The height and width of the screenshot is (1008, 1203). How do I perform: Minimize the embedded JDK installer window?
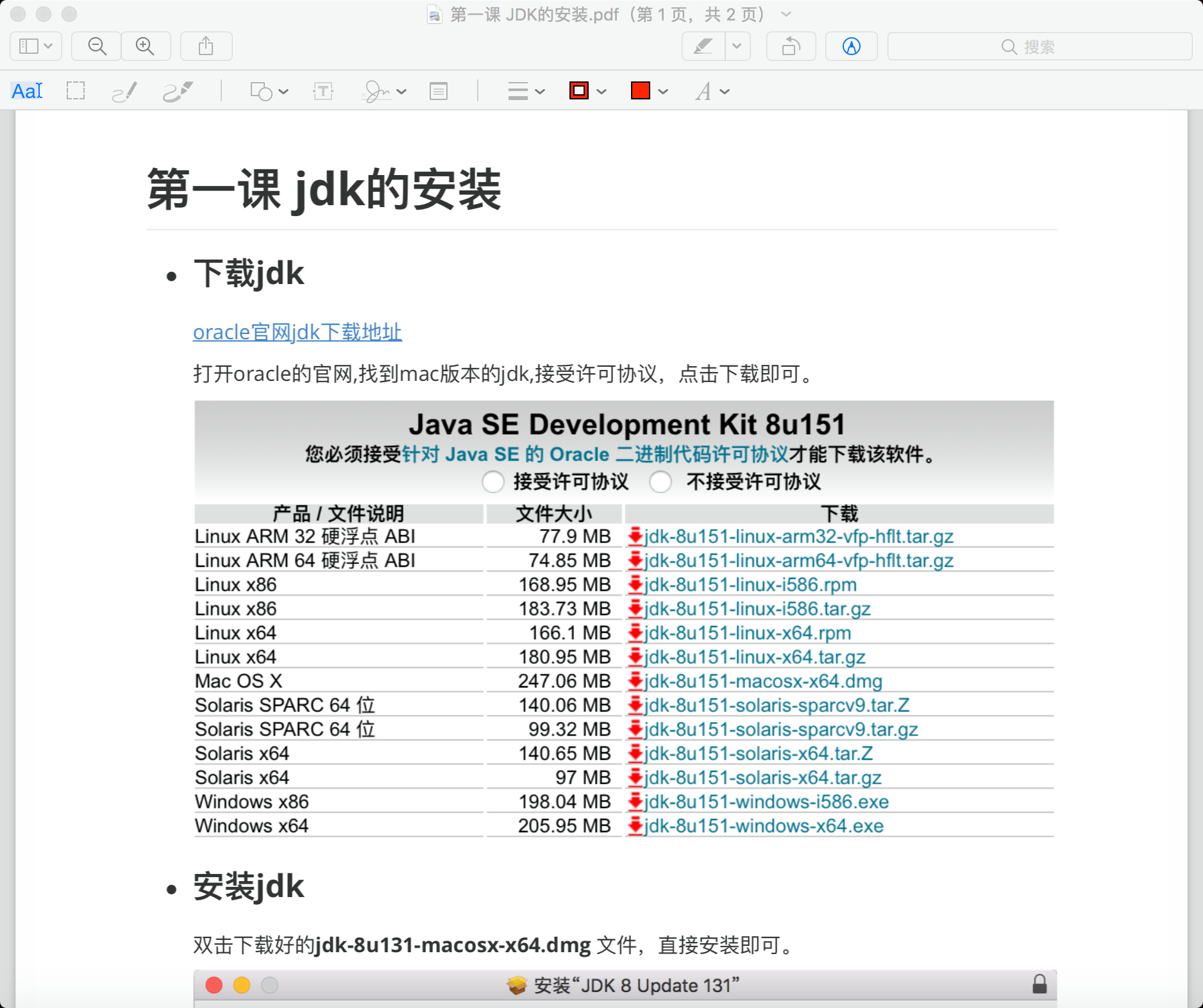(x=242, y=985)
